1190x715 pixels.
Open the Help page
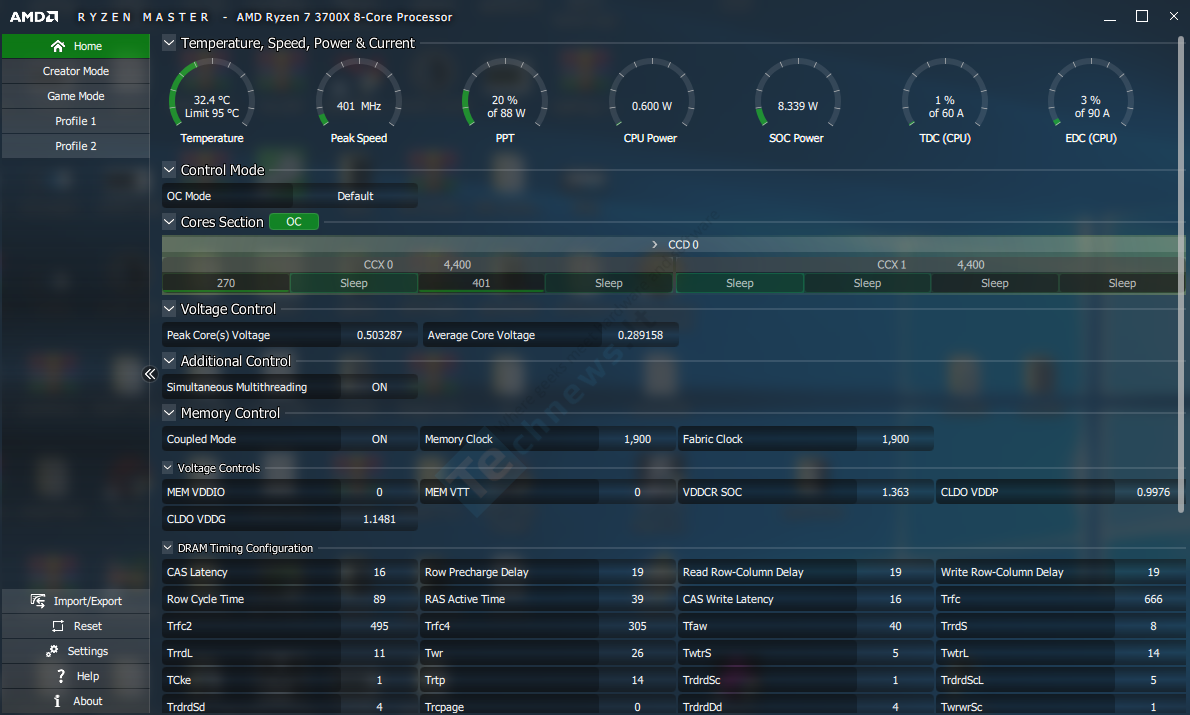tap(76, 676)
